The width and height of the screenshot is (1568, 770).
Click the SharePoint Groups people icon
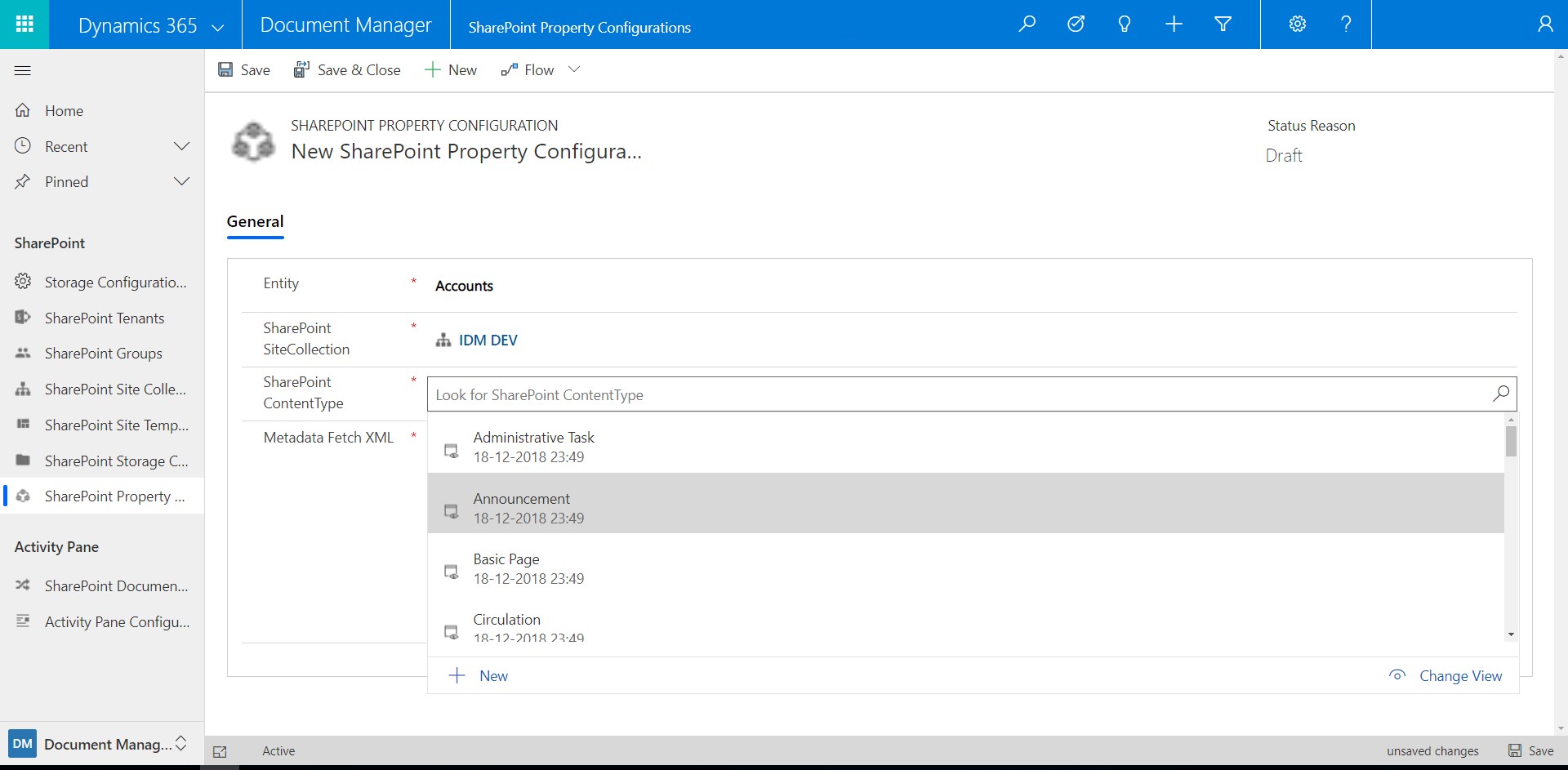point(23,353)
